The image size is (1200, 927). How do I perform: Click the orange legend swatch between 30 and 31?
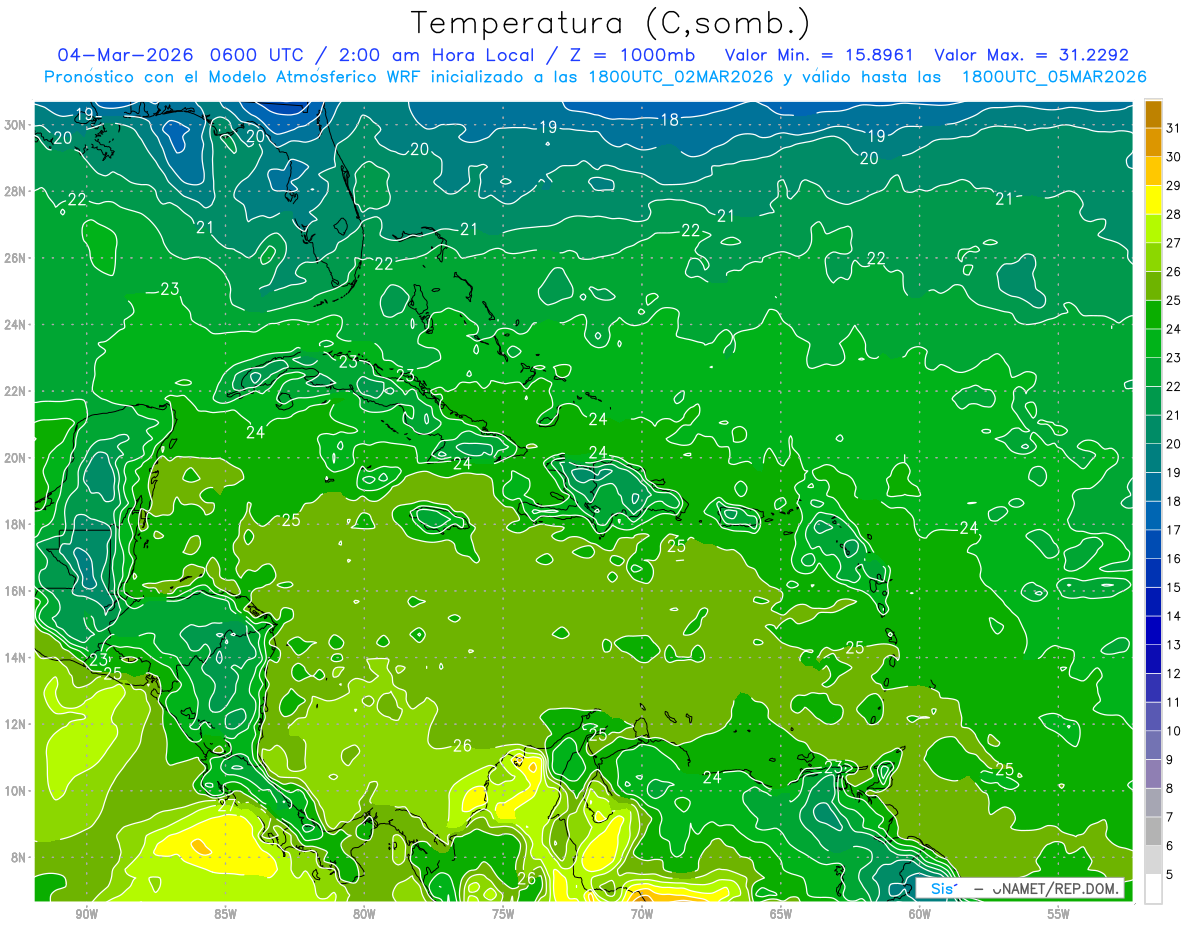(1153, 141)
